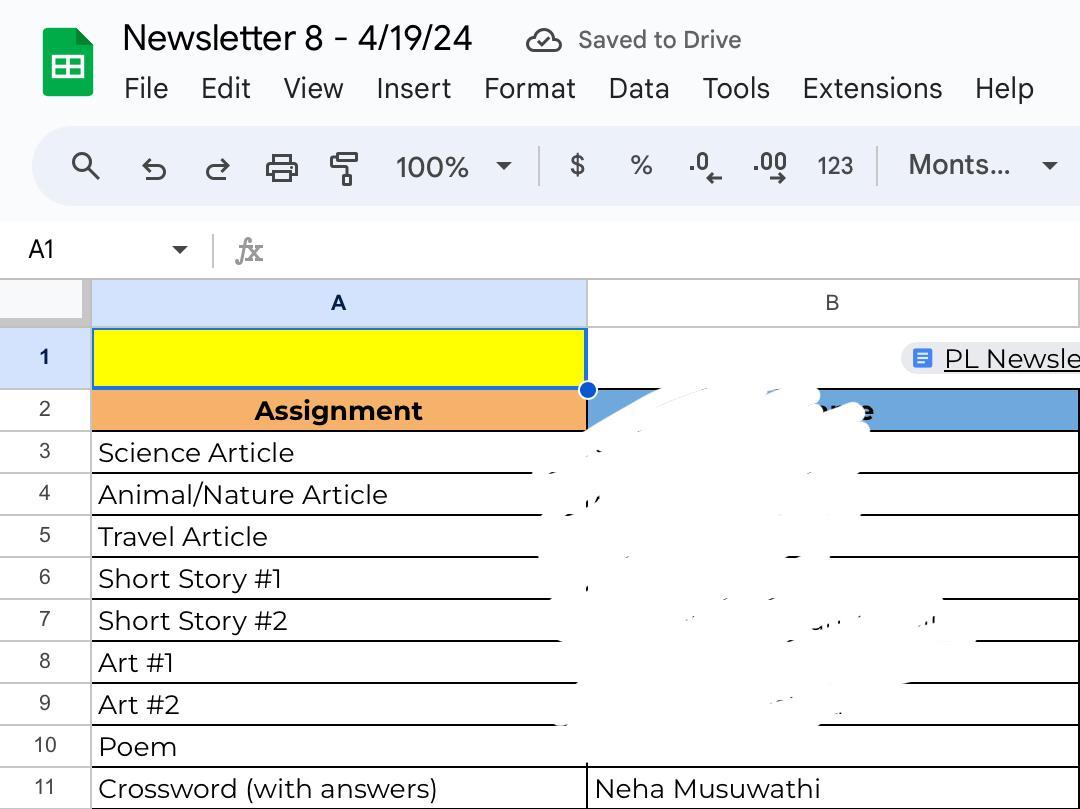Click the search menus magnifier icon

click(x=85, y=166)
